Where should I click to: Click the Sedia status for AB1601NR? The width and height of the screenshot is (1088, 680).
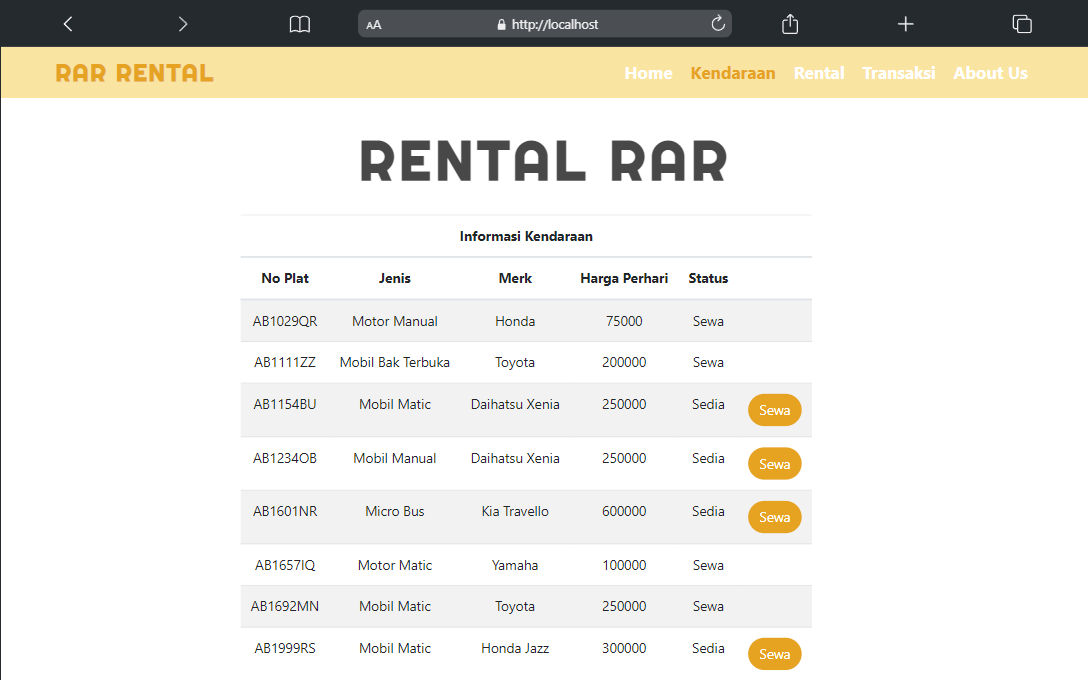point(708,511)
